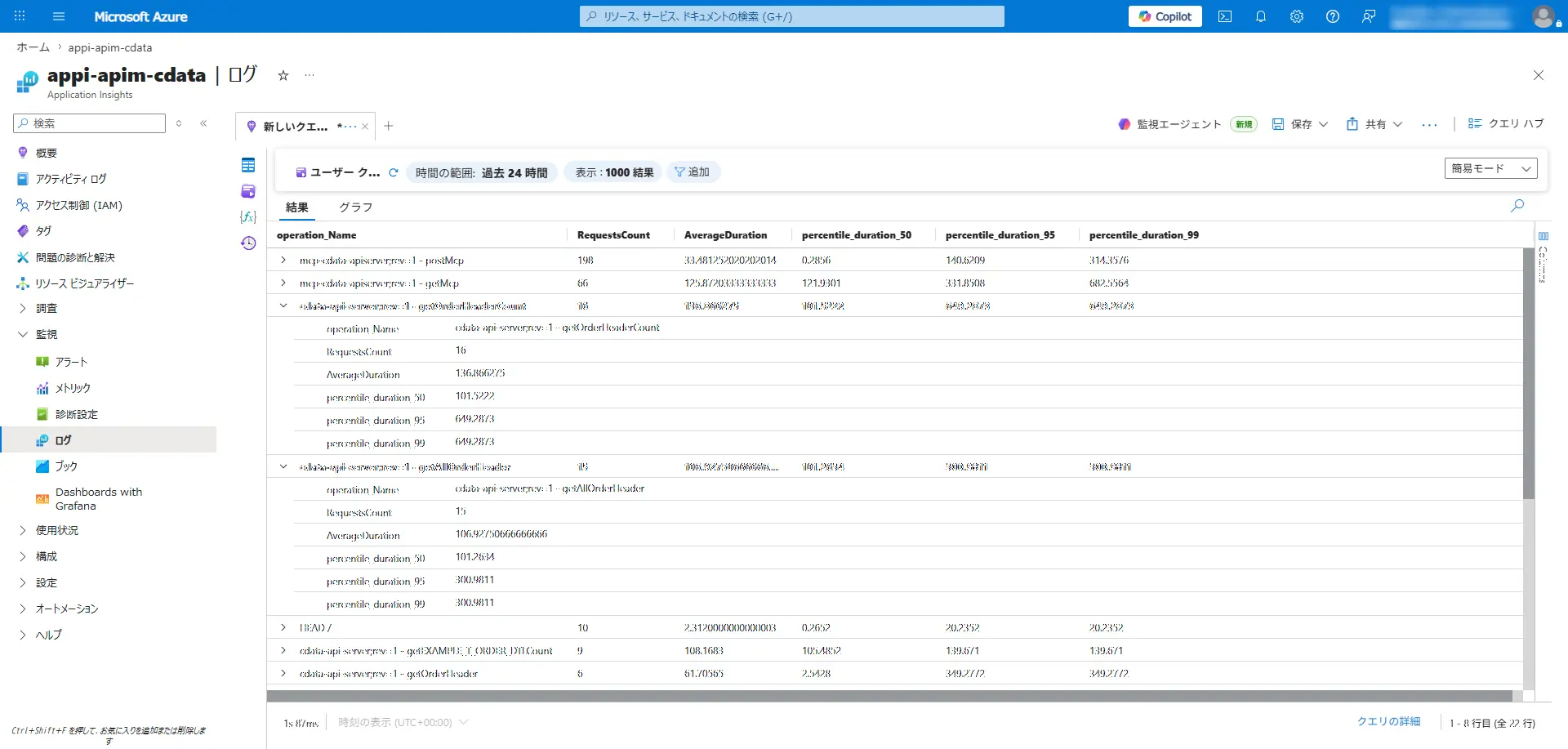Refresh the user query results
Screen dimensions: 1568x749
pyautogui.click(x=394, y=172)
